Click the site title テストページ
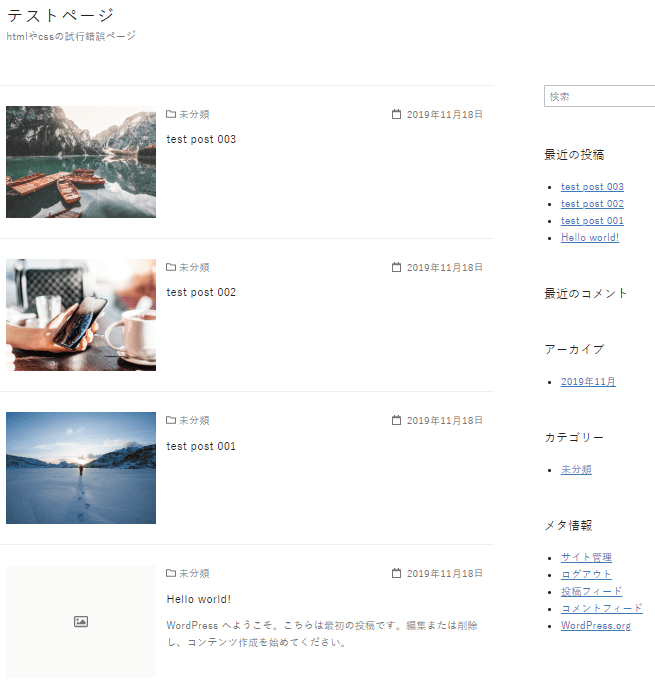This screenshot has height=681, width=655. click(x=60, y=16)
